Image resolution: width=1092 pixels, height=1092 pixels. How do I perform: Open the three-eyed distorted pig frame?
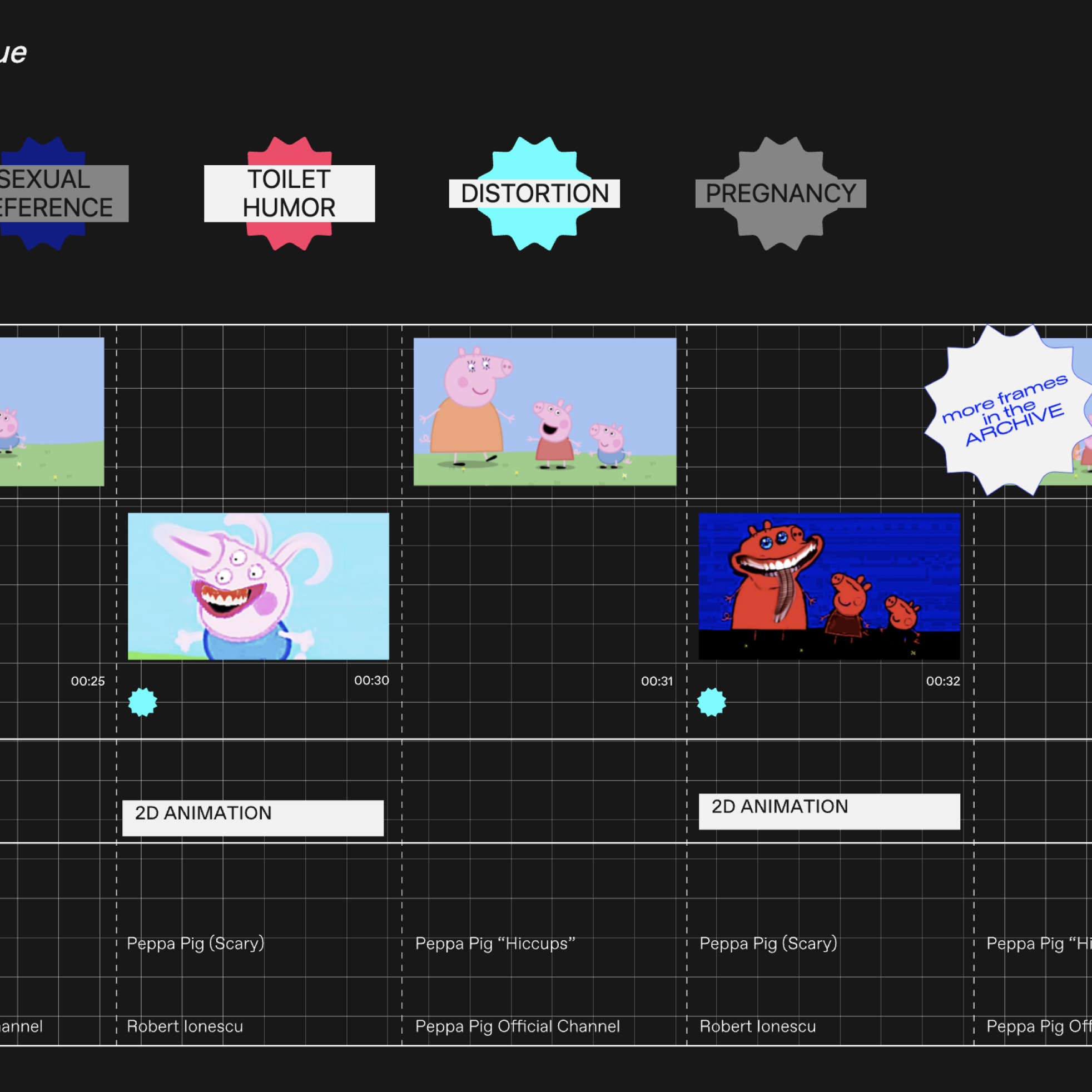click(x=259, y=586)
